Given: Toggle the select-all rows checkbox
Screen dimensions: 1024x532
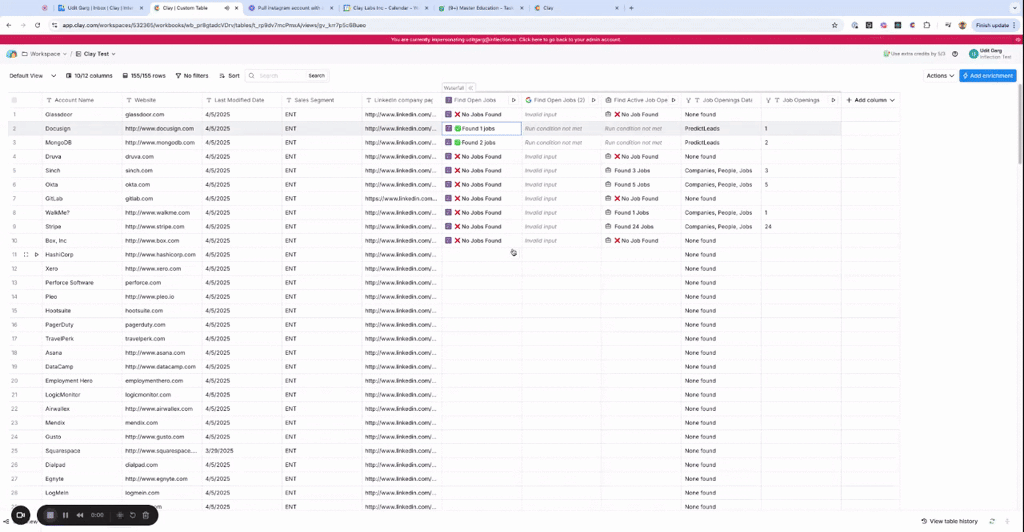Looking at the screenshot, I should click(x=14, y=100).
